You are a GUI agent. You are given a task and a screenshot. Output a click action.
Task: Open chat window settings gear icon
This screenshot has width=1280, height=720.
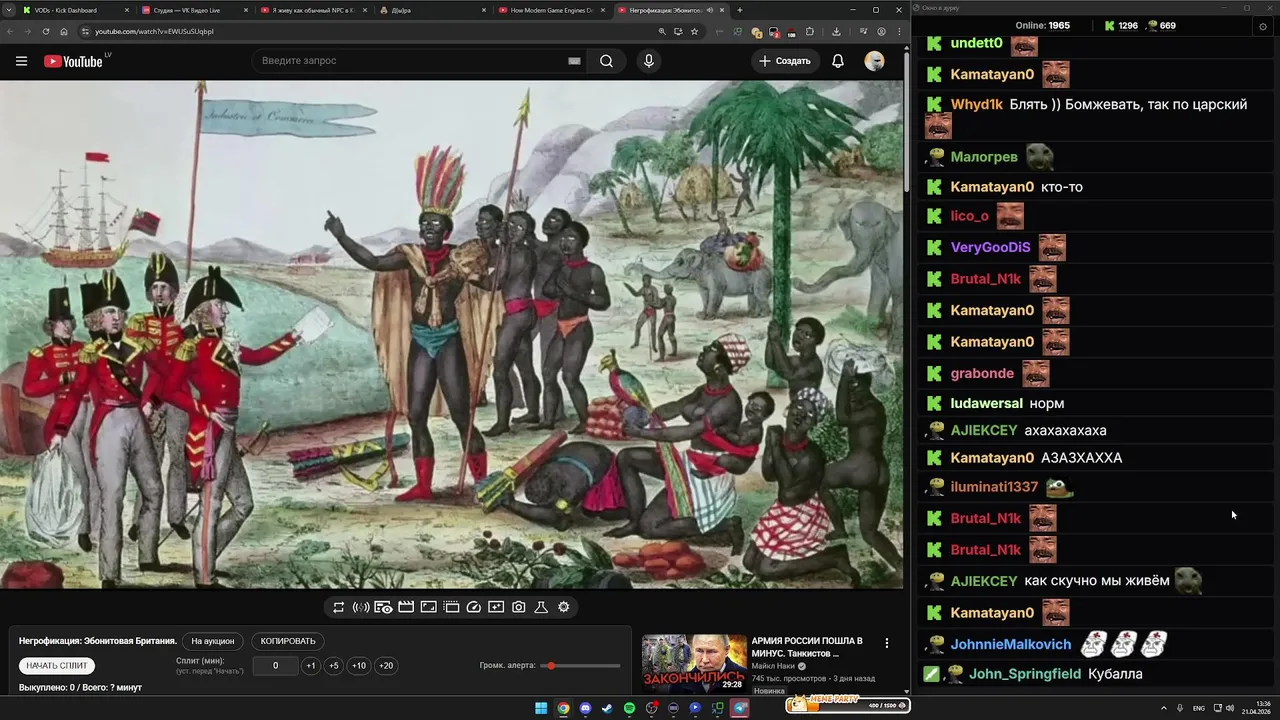1263,26
